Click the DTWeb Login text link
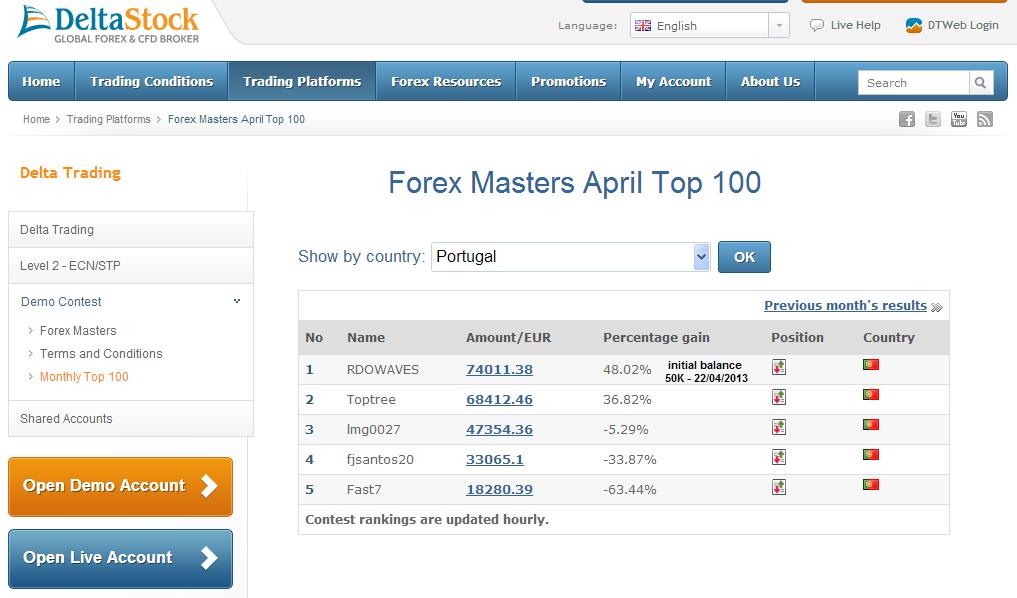 click(963, 25)
